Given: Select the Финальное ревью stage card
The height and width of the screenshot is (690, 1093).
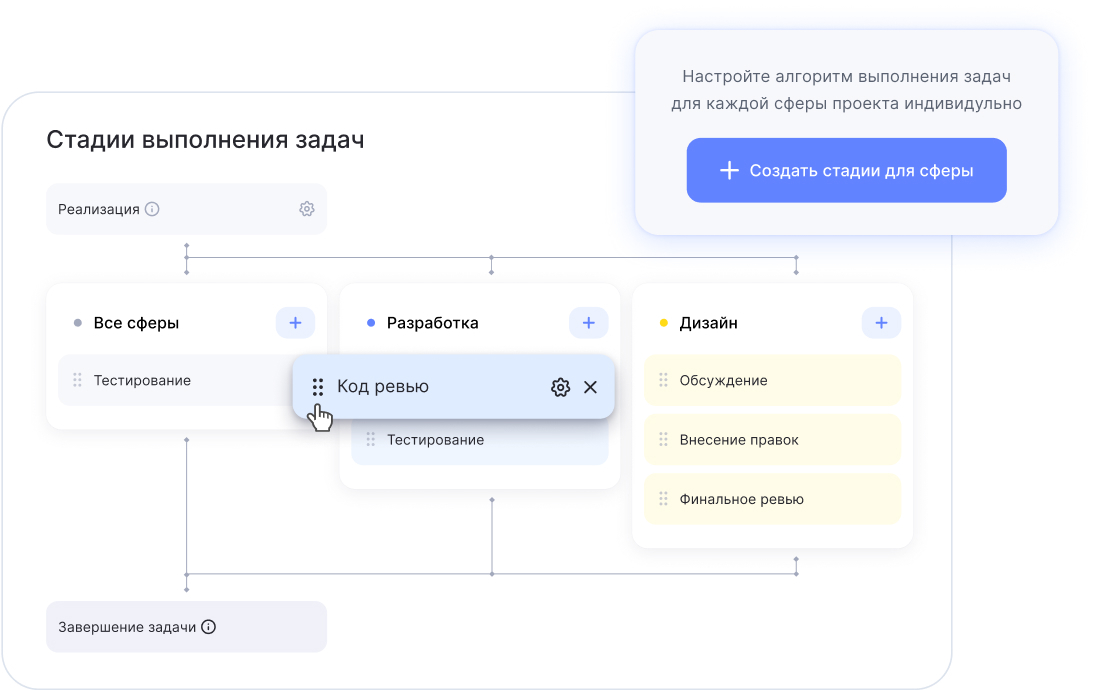Looking at the screenshot, I should point(772,499).
